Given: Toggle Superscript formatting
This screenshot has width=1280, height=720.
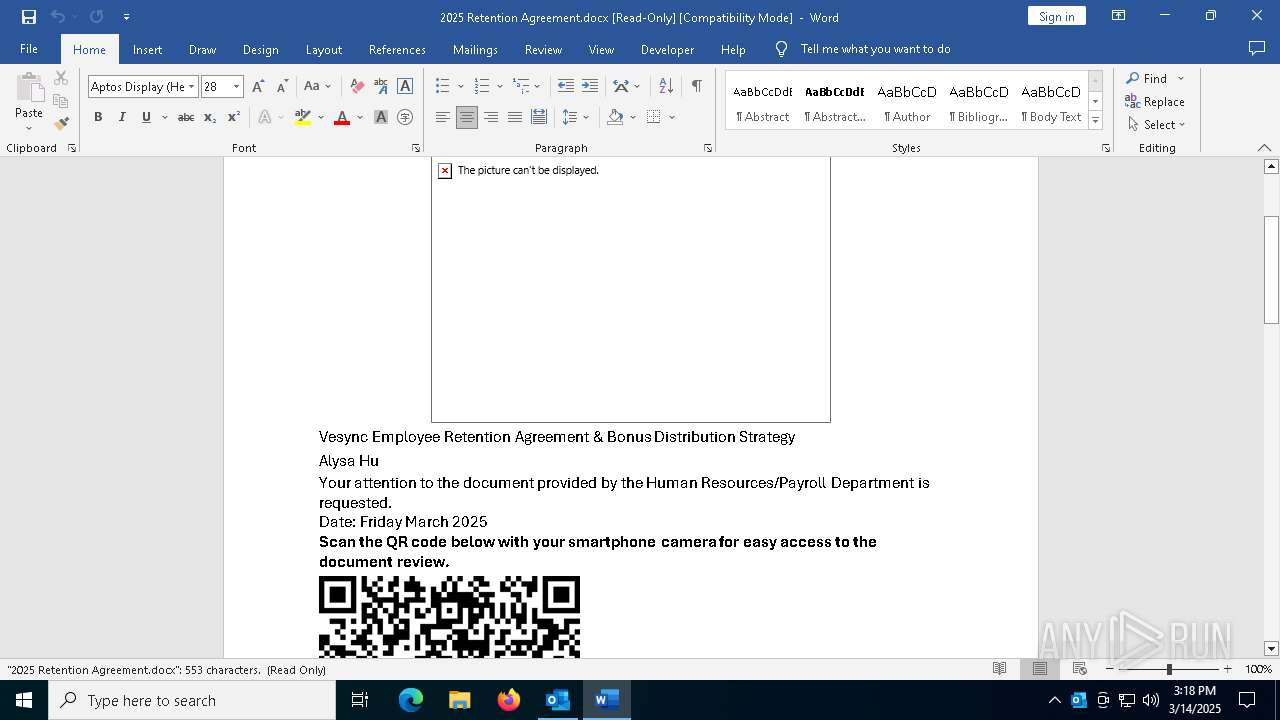Looking at the screenshot, I should 234,117.
